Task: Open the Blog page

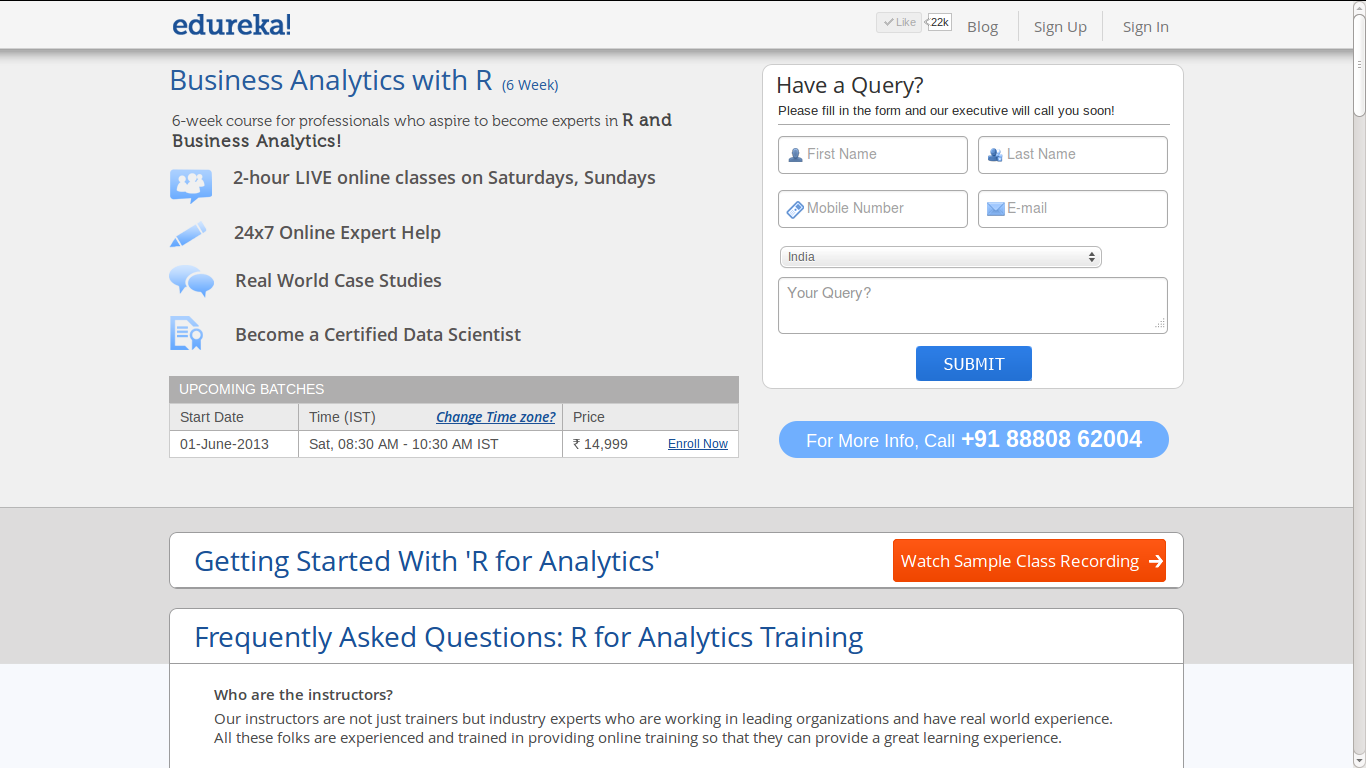Action: tap(982, 27)
